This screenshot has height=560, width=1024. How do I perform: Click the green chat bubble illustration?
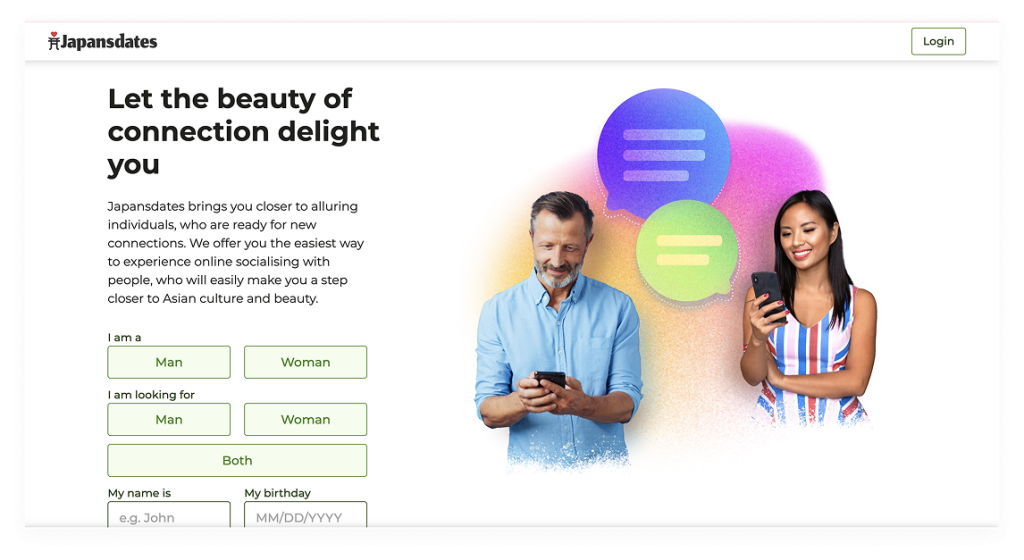687,251
